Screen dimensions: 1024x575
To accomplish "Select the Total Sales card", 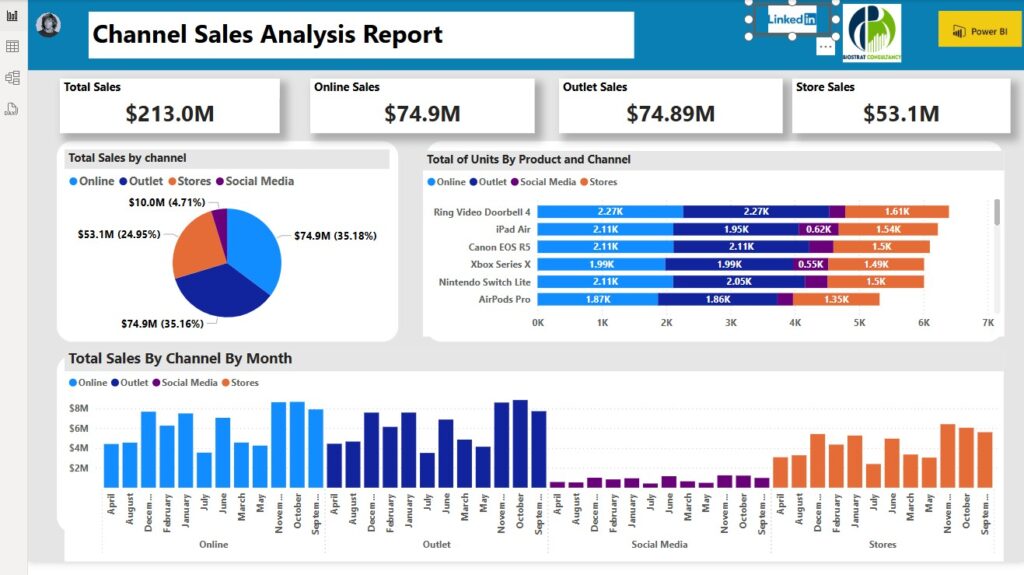I will pyautogui.click(x=169, y=105).
